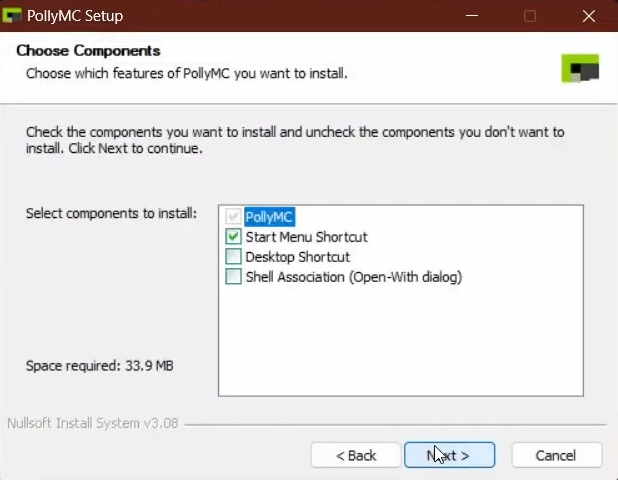Click the greyed-out maximize button
The width and height of the screenshot is (618, 480).
coord(530,16)
